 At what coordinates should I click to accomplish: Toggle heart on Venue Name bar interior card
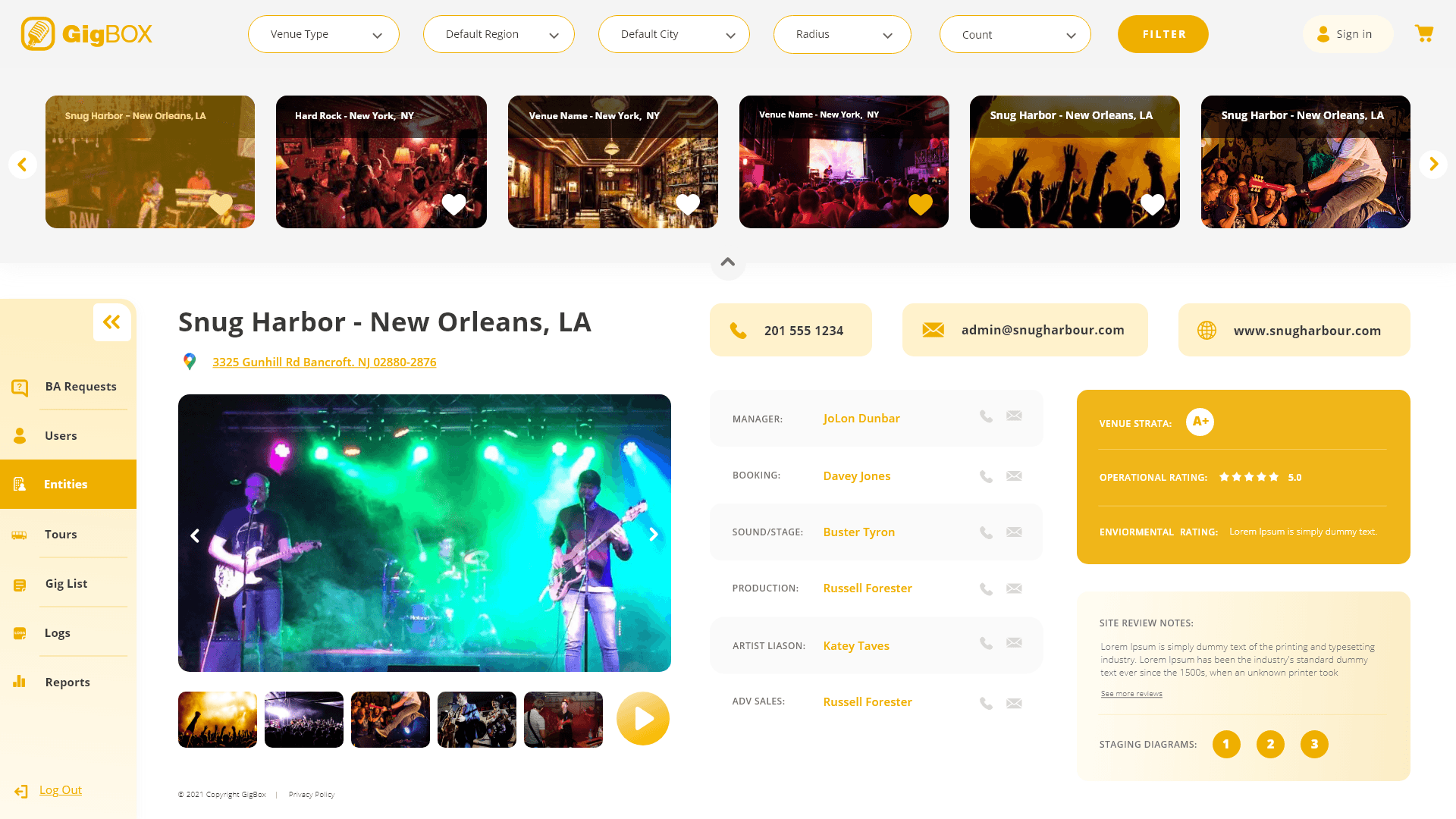click(x=687, y=204)
